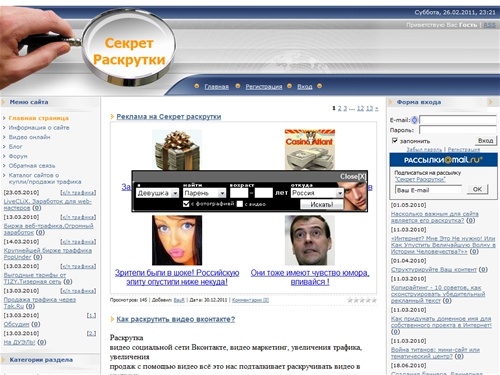500x375 pixels.
Task: Rate the Реклама post with the stars
Action: click(x=362, y=300)
